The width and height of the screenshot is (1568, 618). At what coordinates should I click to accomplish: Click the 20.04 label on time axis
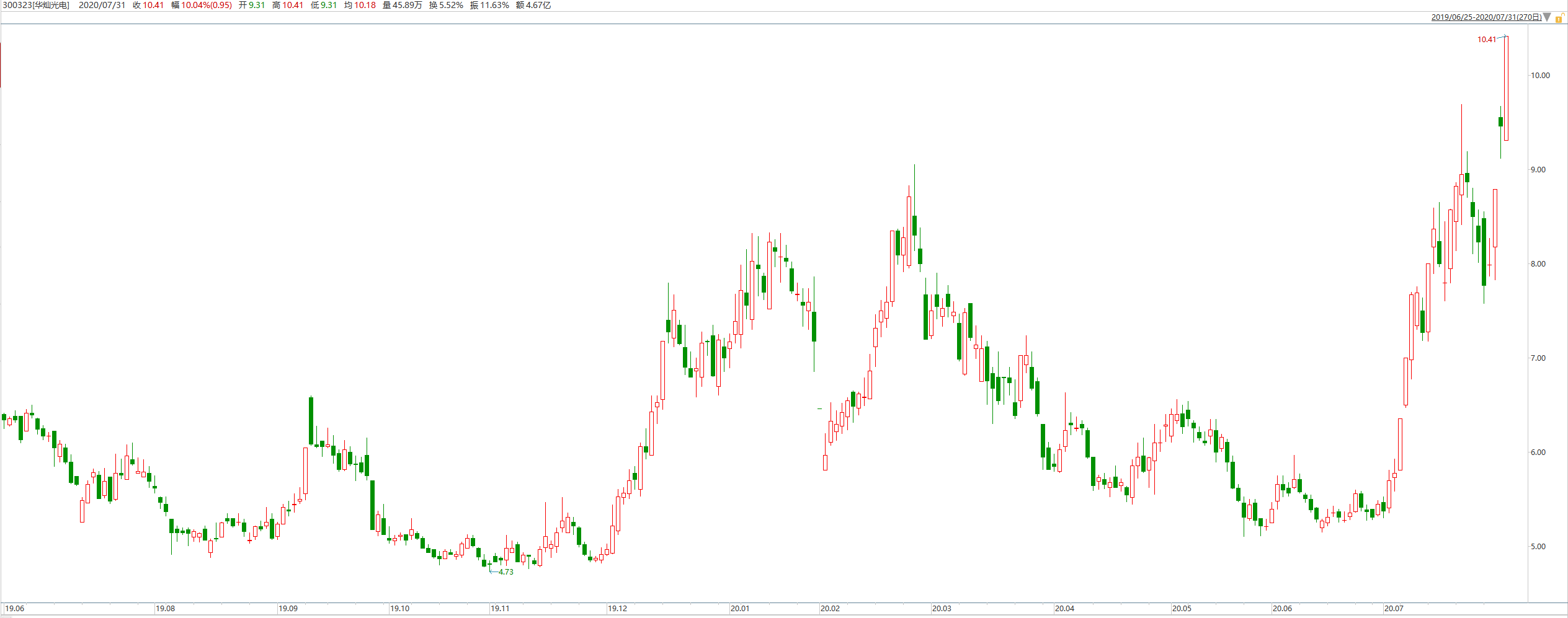(1064, 609)
